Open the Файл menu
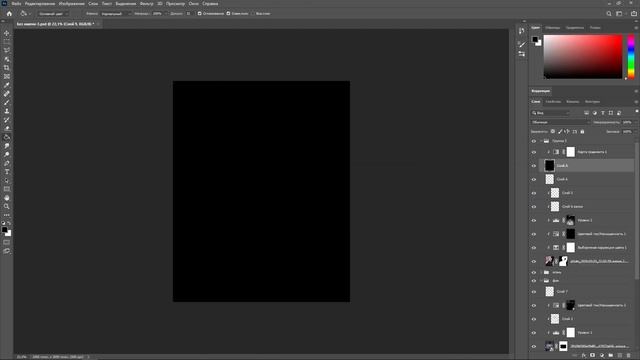 click(x=16, y=3)
